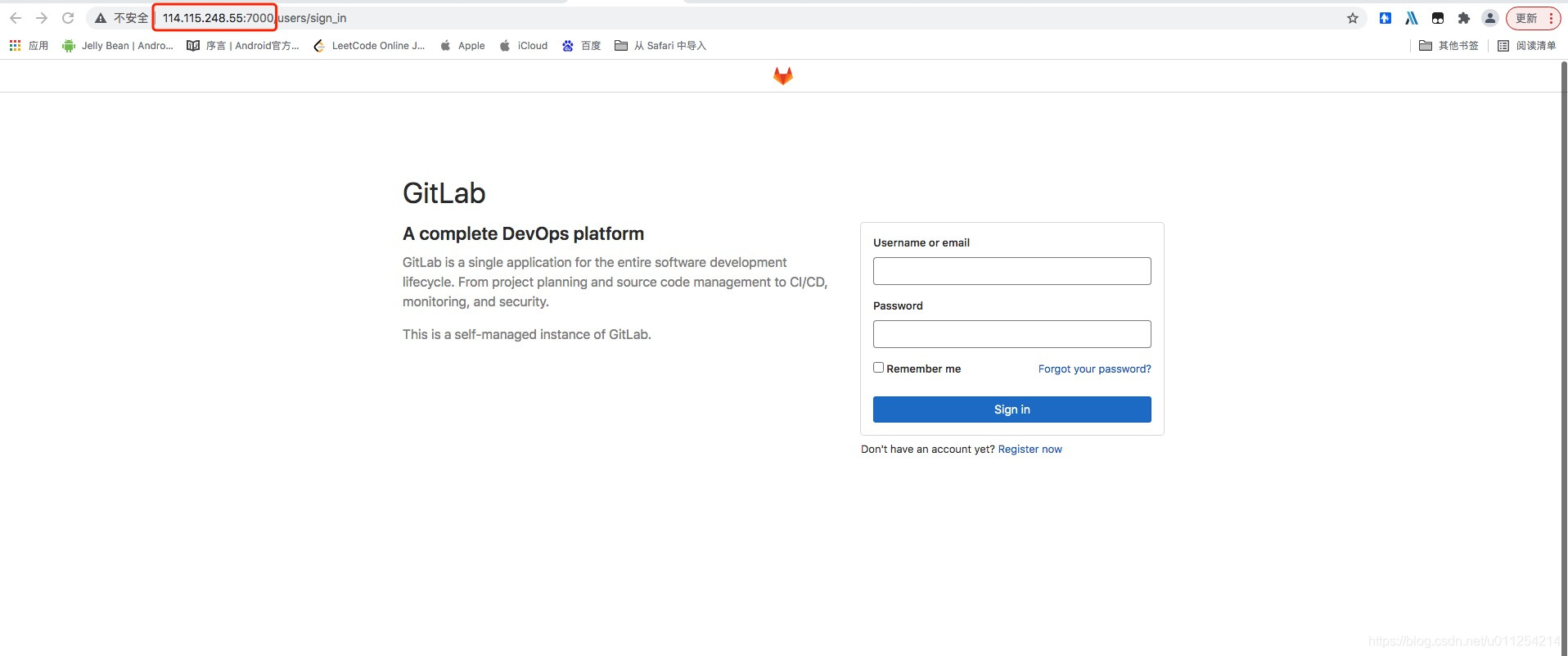
Task: Open the Extensions puzzle piece menu
Action: pos(1464,18)
